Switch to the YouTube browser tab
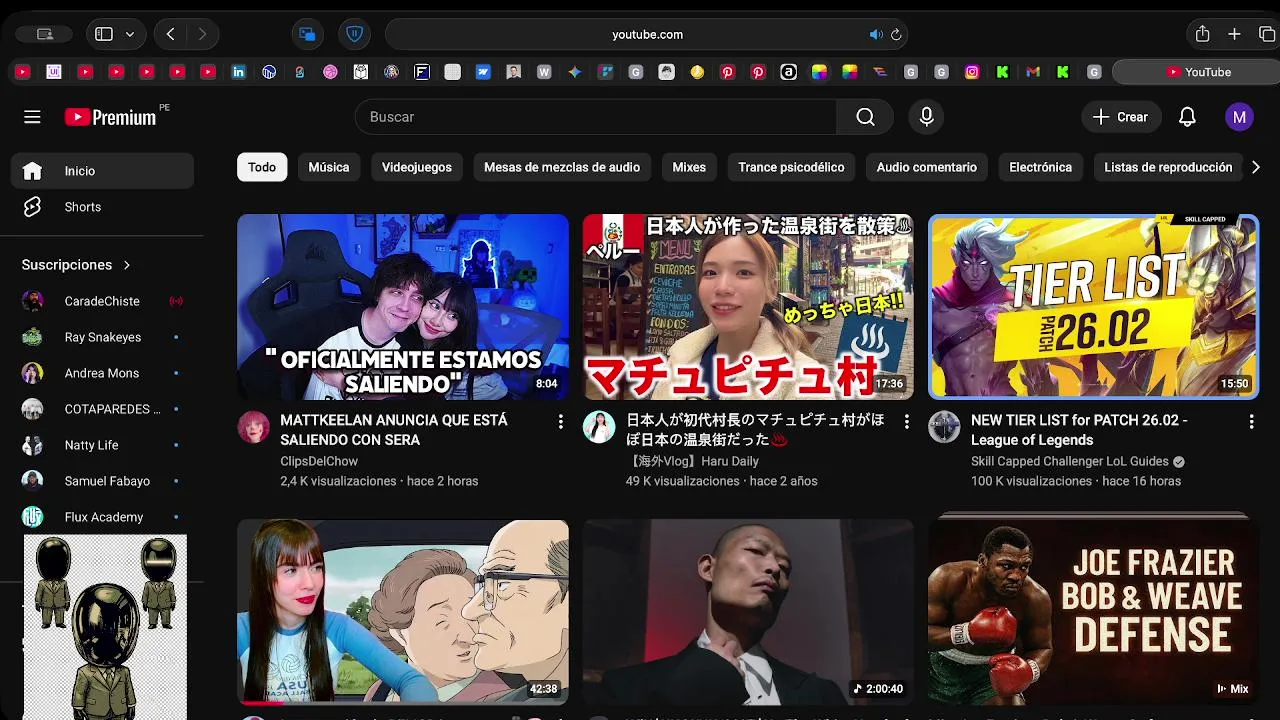The height and width of the screenshot is (720, 1280). pyautogui.click(x=1196, y=72)
